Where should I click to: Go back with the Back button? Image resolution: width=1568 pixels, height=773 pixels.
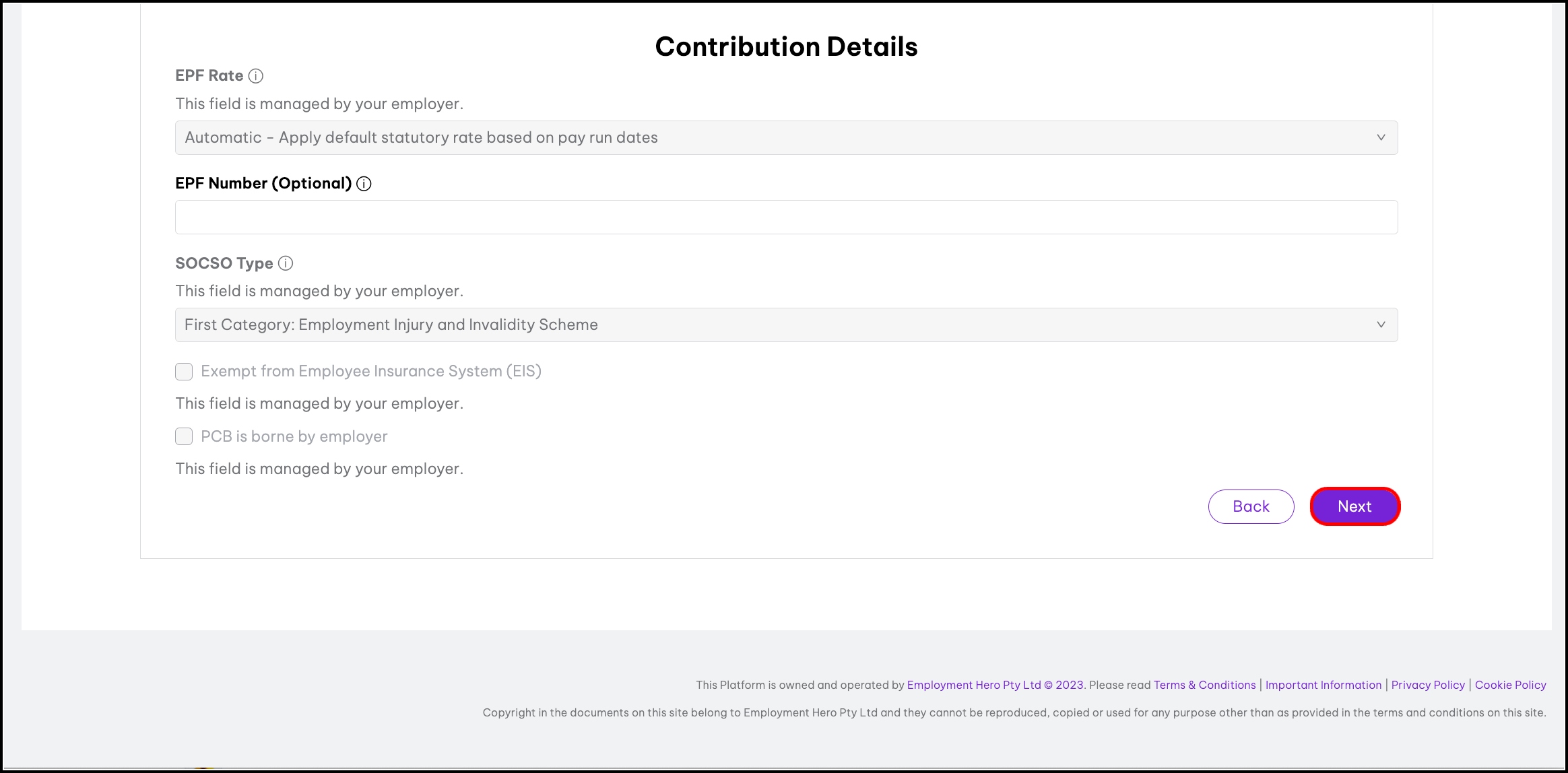[1251, 506]
